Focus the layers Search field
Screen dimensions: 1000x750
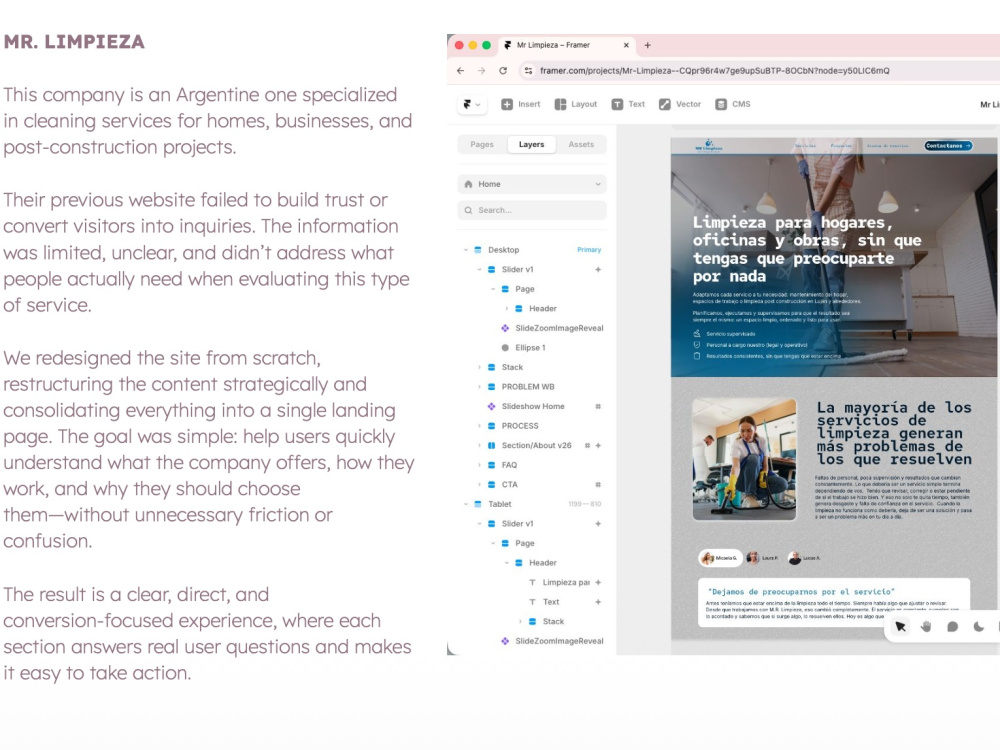(532, 210)
